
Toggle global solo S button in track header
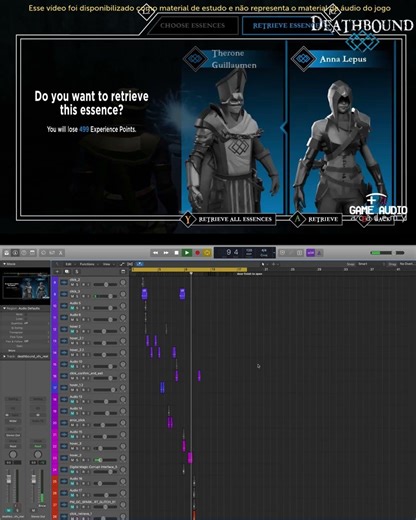coord(77,272)
